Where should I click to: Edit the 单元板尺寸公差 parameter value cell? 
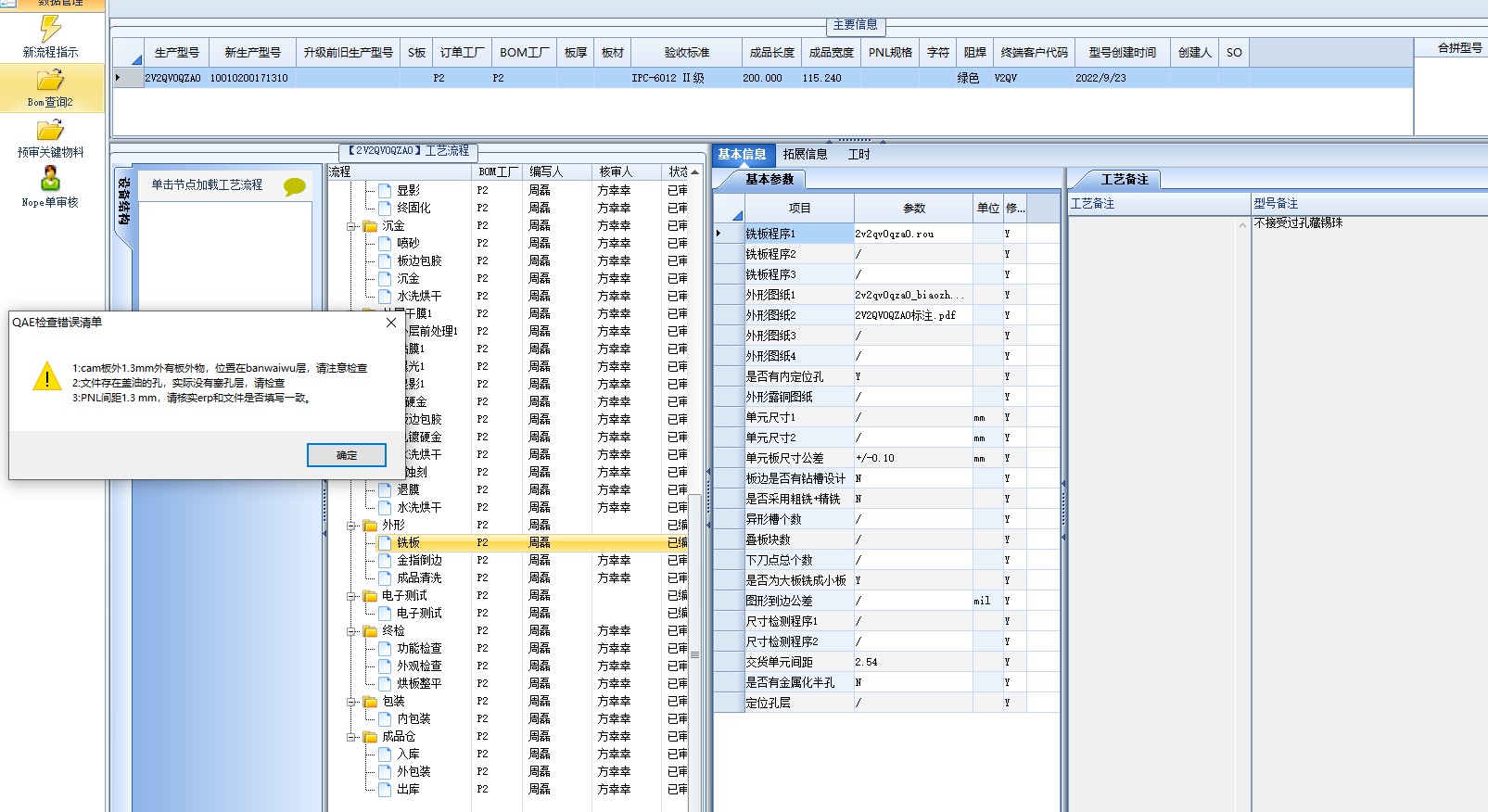913,458
